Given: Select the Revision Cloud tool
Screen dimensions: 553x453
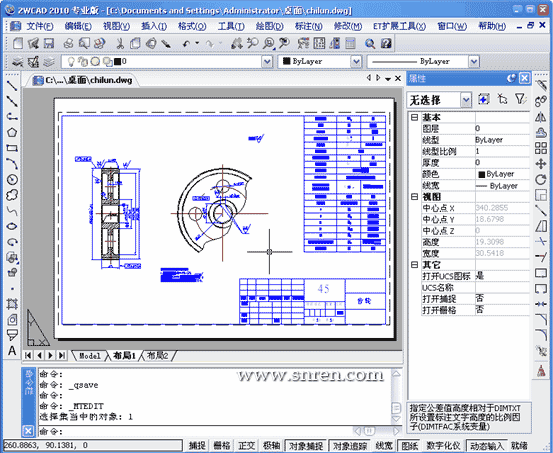Looking at the screenshot, I should point(12,195).
